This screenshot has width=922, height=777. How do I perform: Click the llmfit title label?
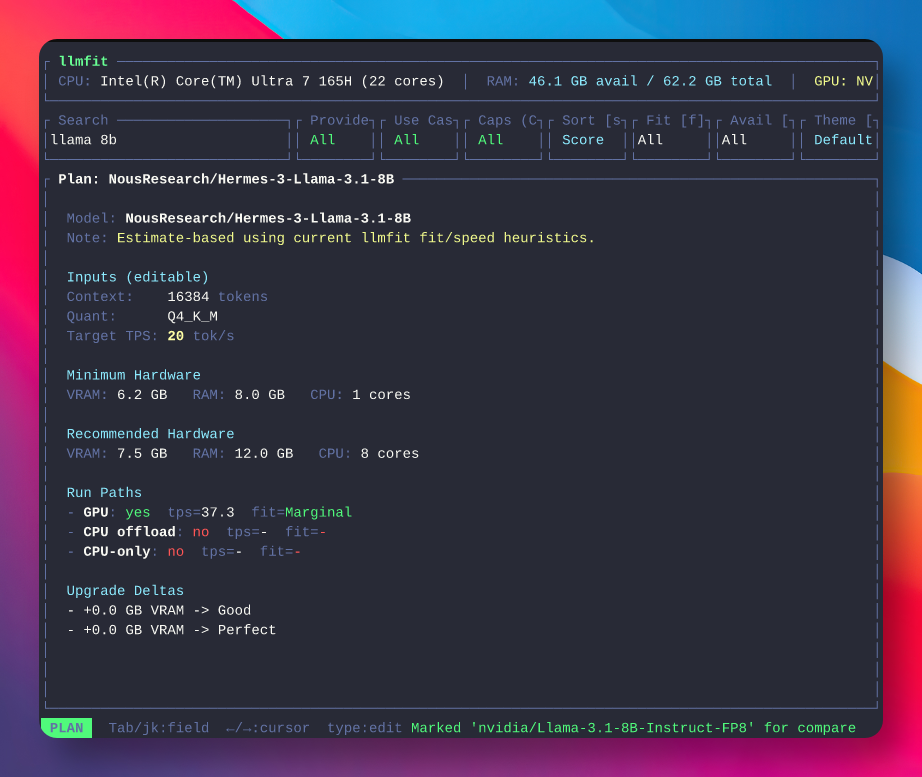[x=83, y=62]
